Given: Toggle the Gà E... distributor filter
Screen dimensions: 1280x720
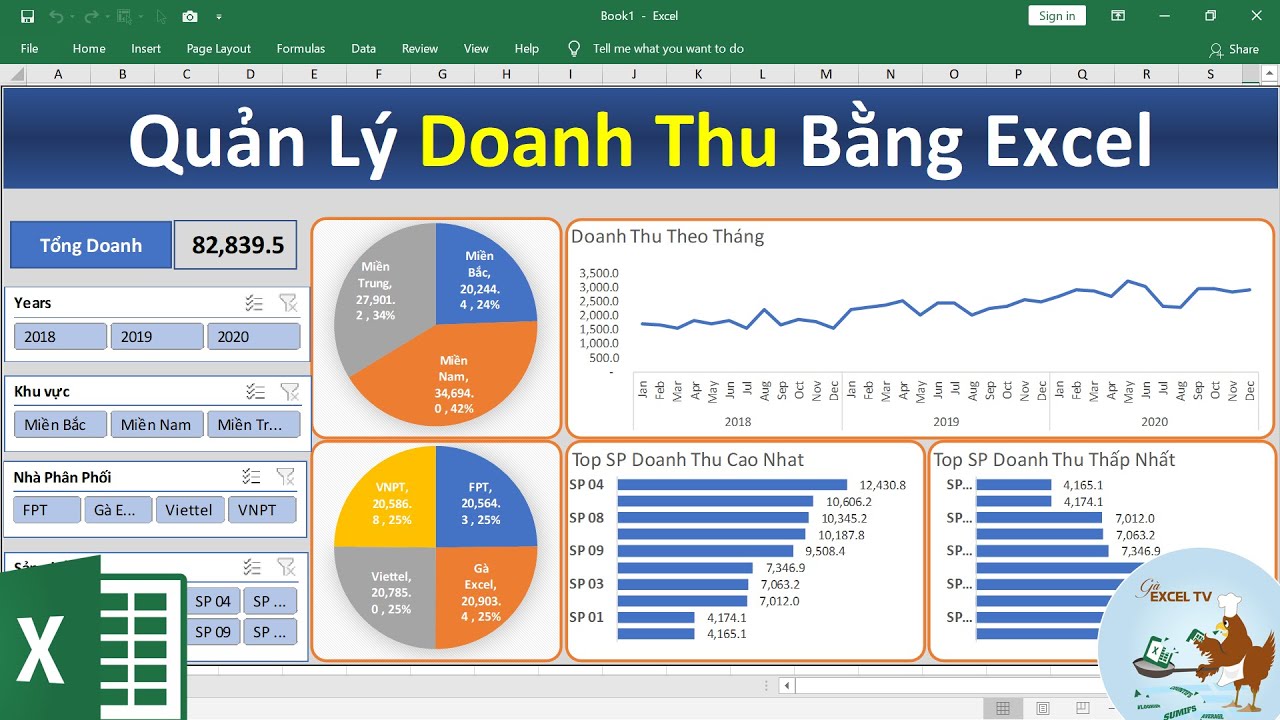Looking at the screenshot, I should 118,510.
